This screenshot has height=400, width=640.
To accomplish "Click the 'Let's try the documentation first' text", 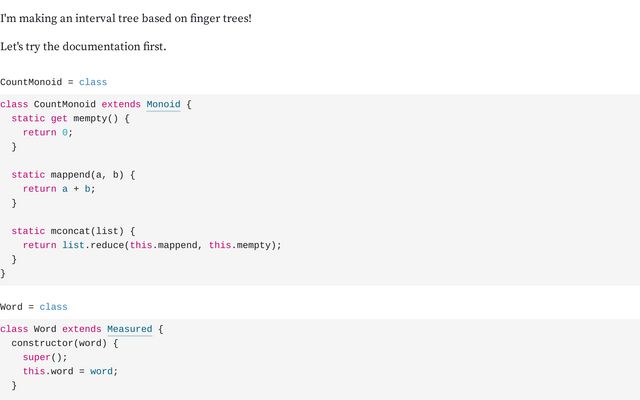I will coord(83,47).
